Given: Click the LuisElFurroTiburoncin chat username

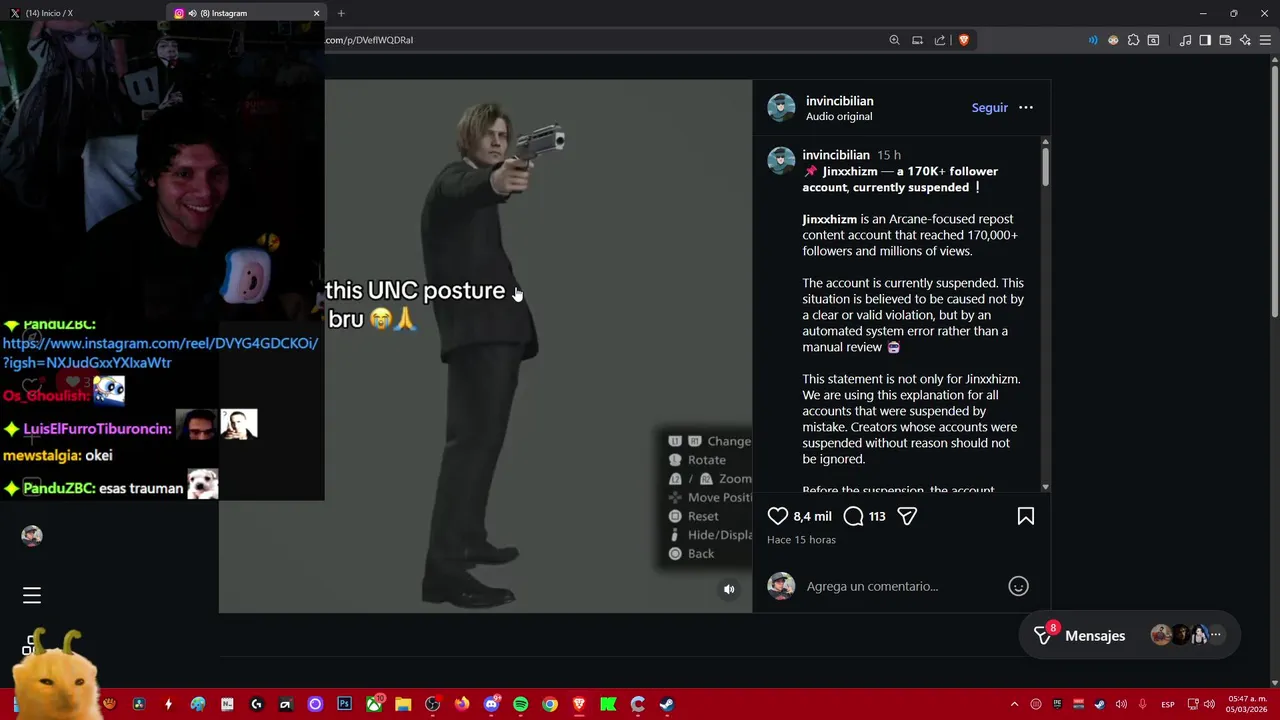Looking at the screenshot, I should (x=97, y=429).
